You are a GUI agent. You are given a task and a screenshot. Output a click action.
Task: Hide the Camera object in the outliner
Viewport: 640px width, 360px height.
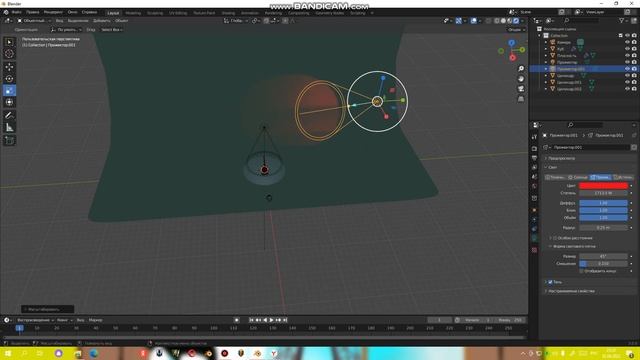click(627, 42)
